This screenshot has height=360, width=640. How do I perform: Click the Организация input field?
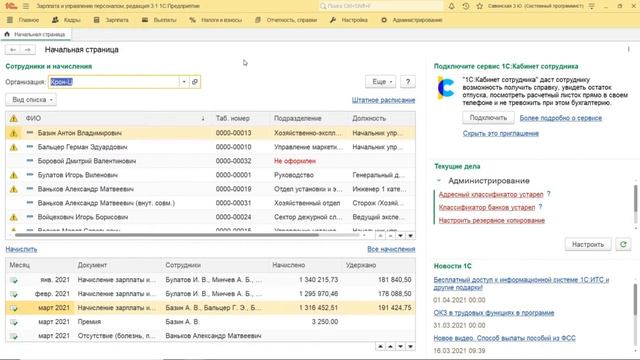pyautogui.click(x=114, y=82)
